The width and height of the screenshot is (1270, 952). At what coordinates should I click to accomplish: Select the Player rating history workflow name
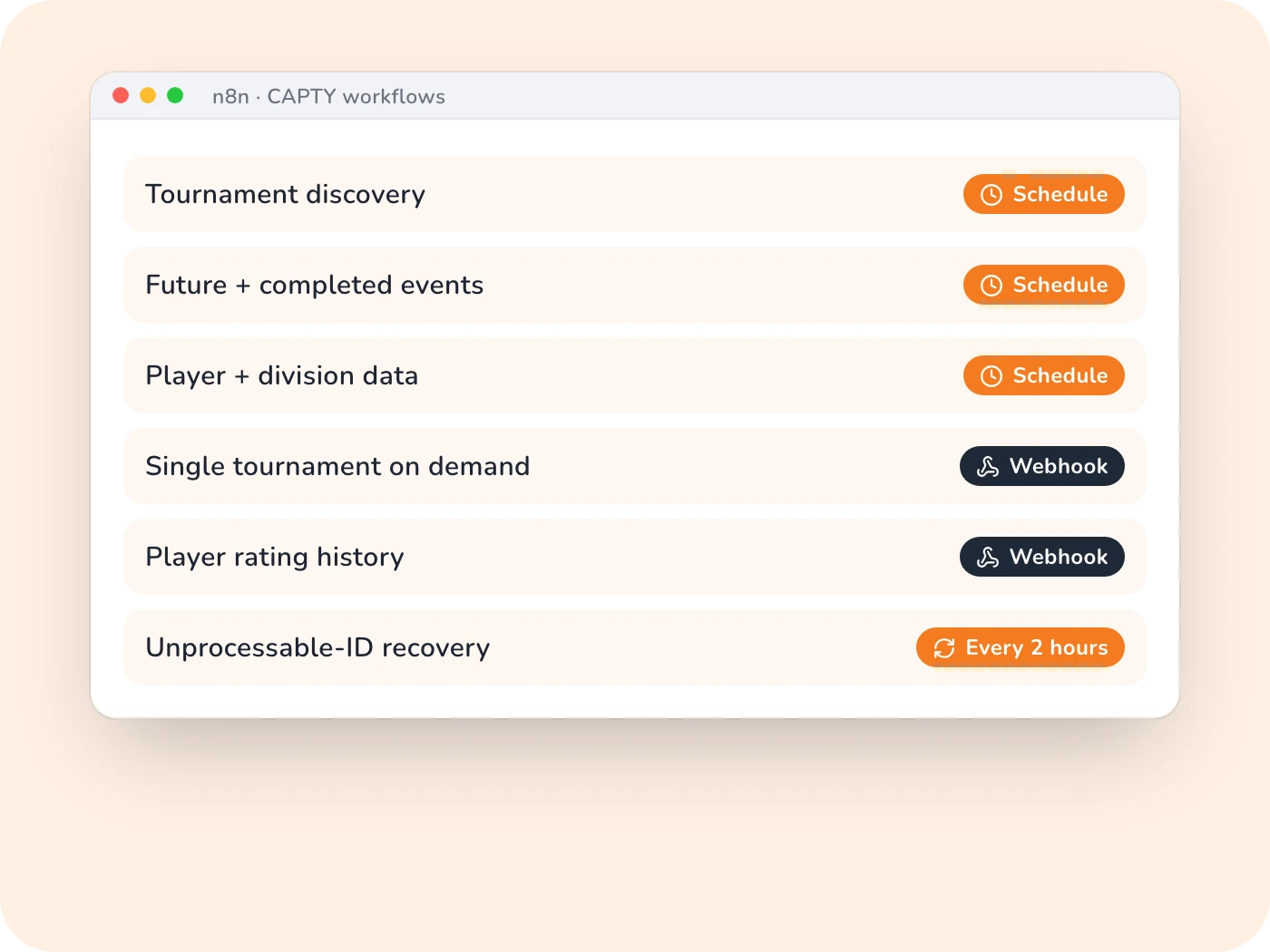point(275,557)
